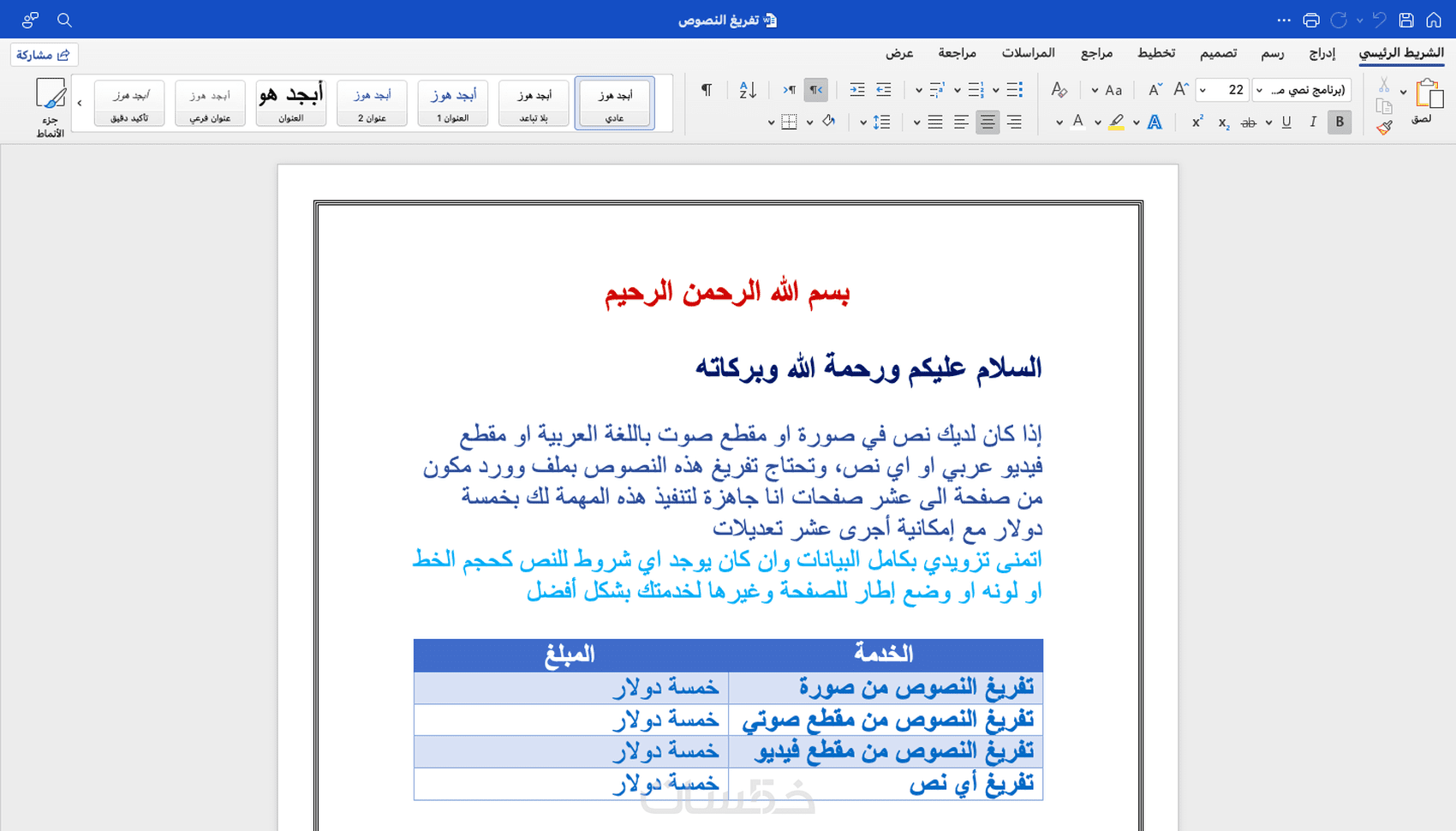This screenshot has width=1456, height=831.
Task: Switch to the تصميم (Design) tab
Action: pyautogui.click(x=1218, y=53)
